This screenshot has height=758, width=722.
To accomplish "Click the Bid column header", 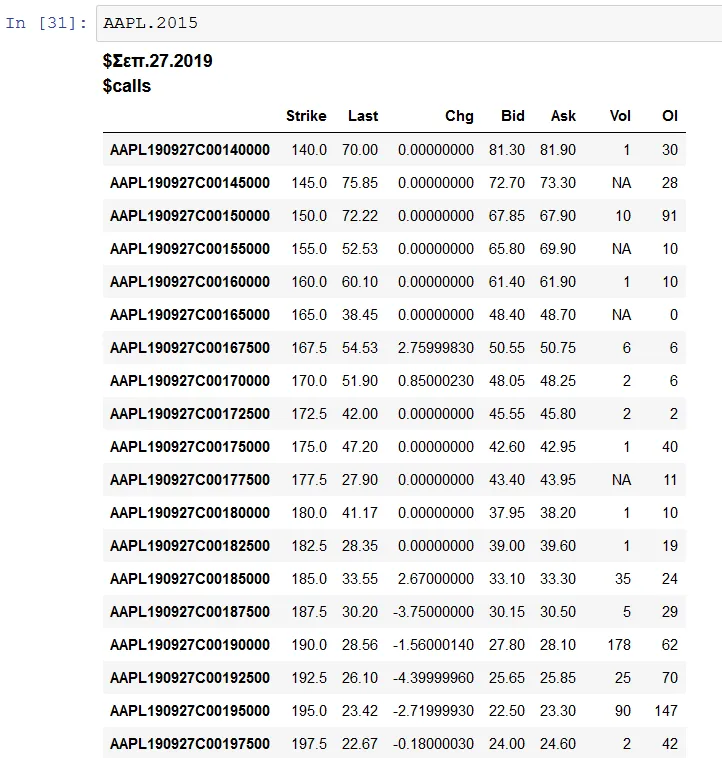I will coord(513,116).
